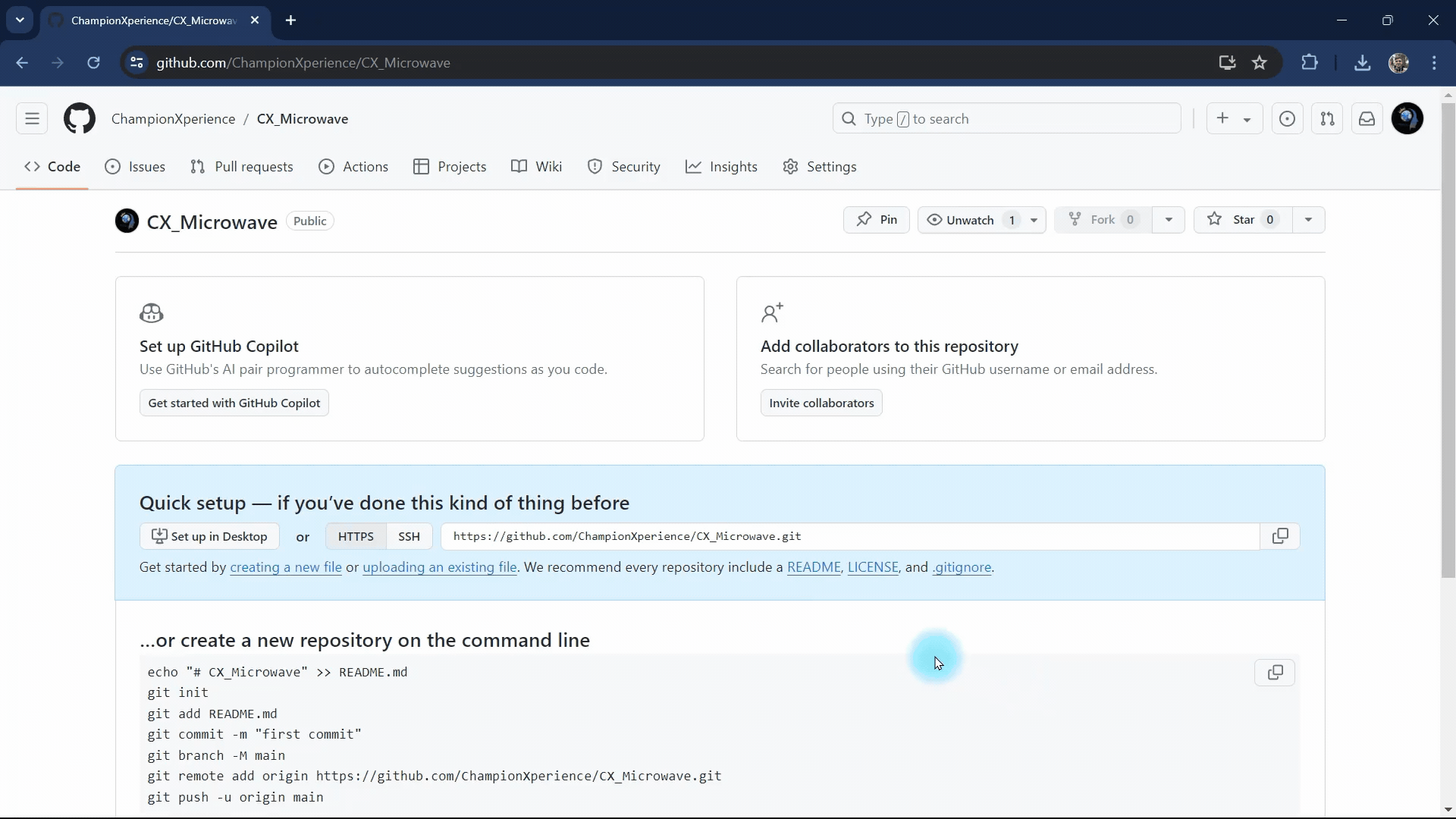Viewport: 1456px width, 819px height.
Task: Open the LICENSE link
Action: (x=873, y=567)
